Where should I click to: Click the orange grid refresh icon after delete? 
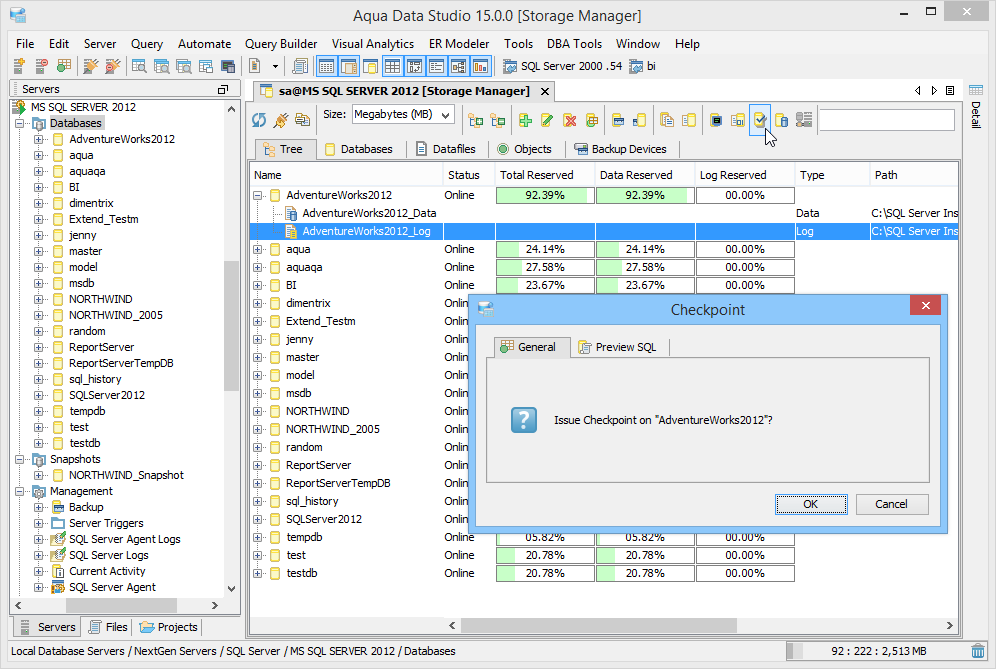[591, 119]
